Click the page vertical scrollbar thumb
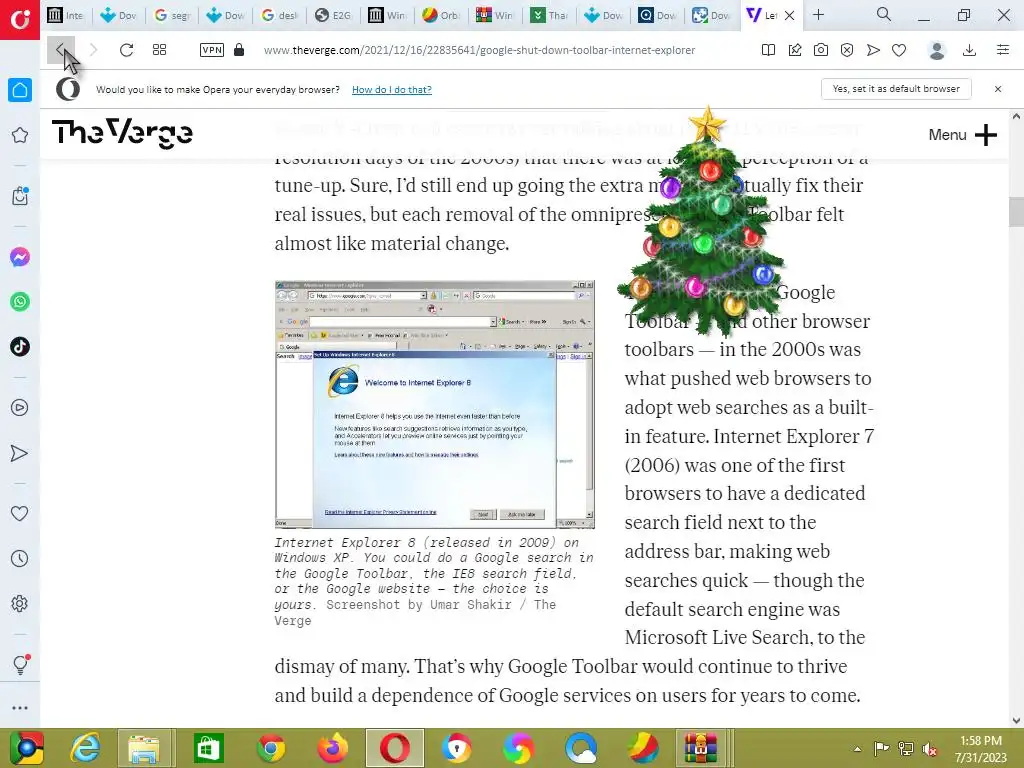 [x=1016, y=212]
